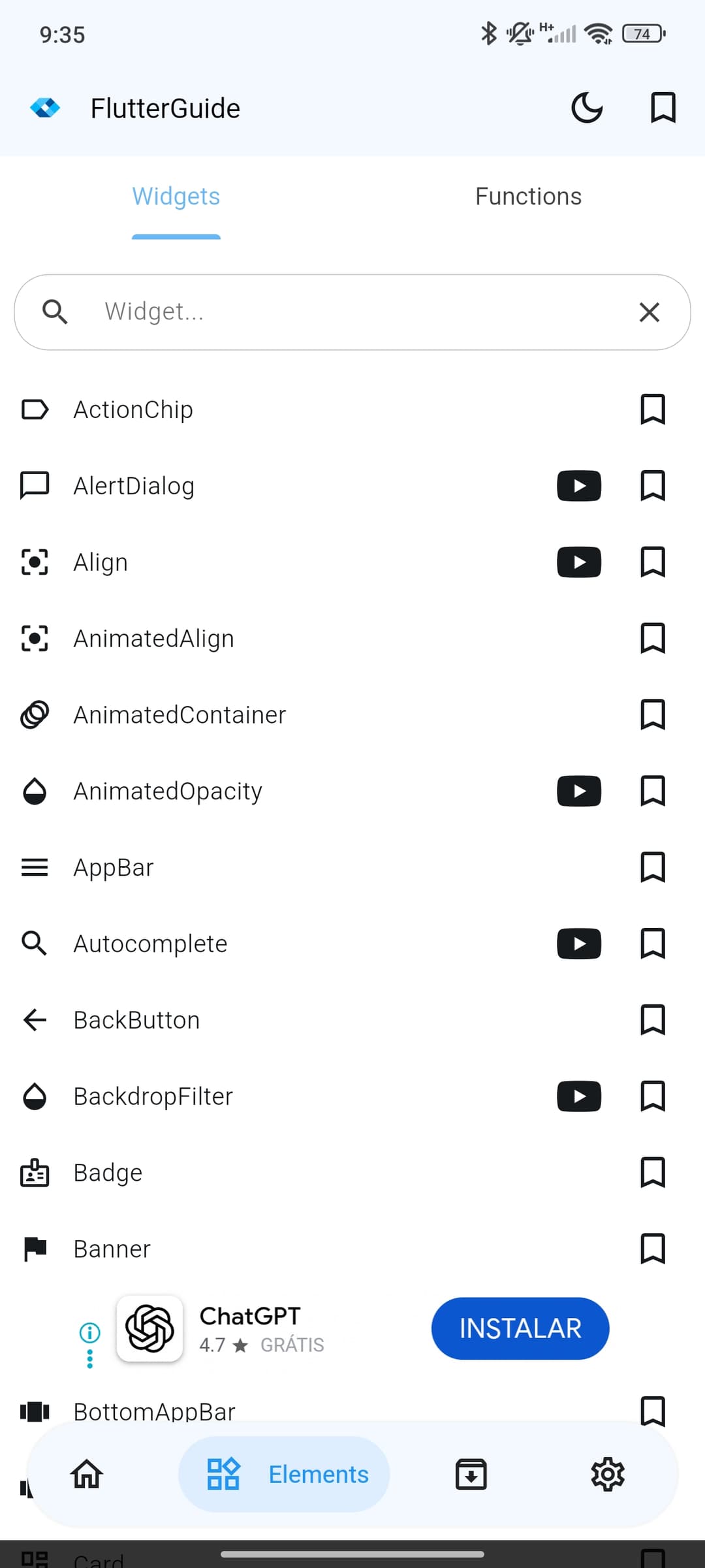
Task: Toggle the bookmark for Align
Action: [x=652, y=562]
